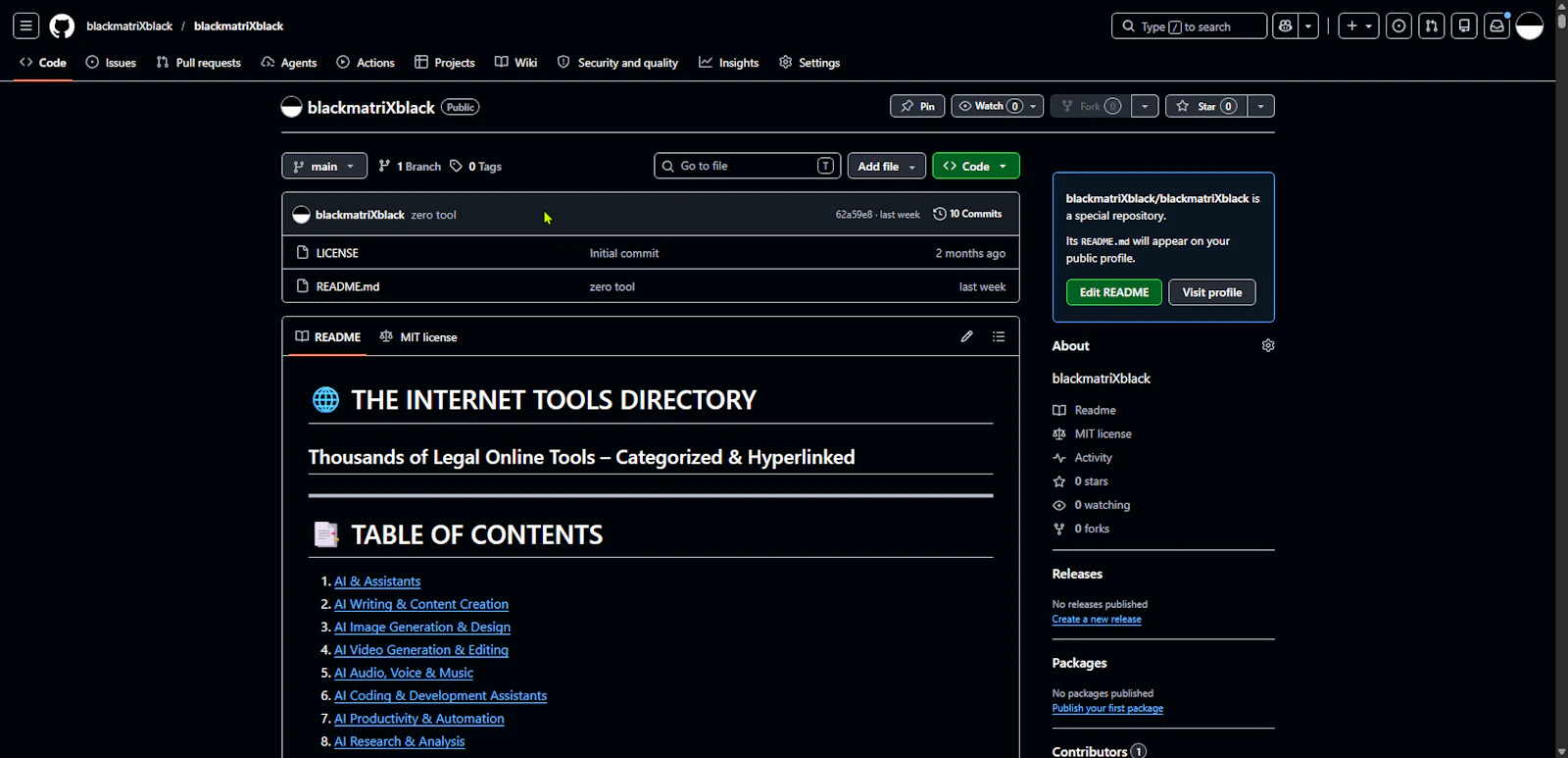
Task: Open the Insights tab
Action: 729,63
